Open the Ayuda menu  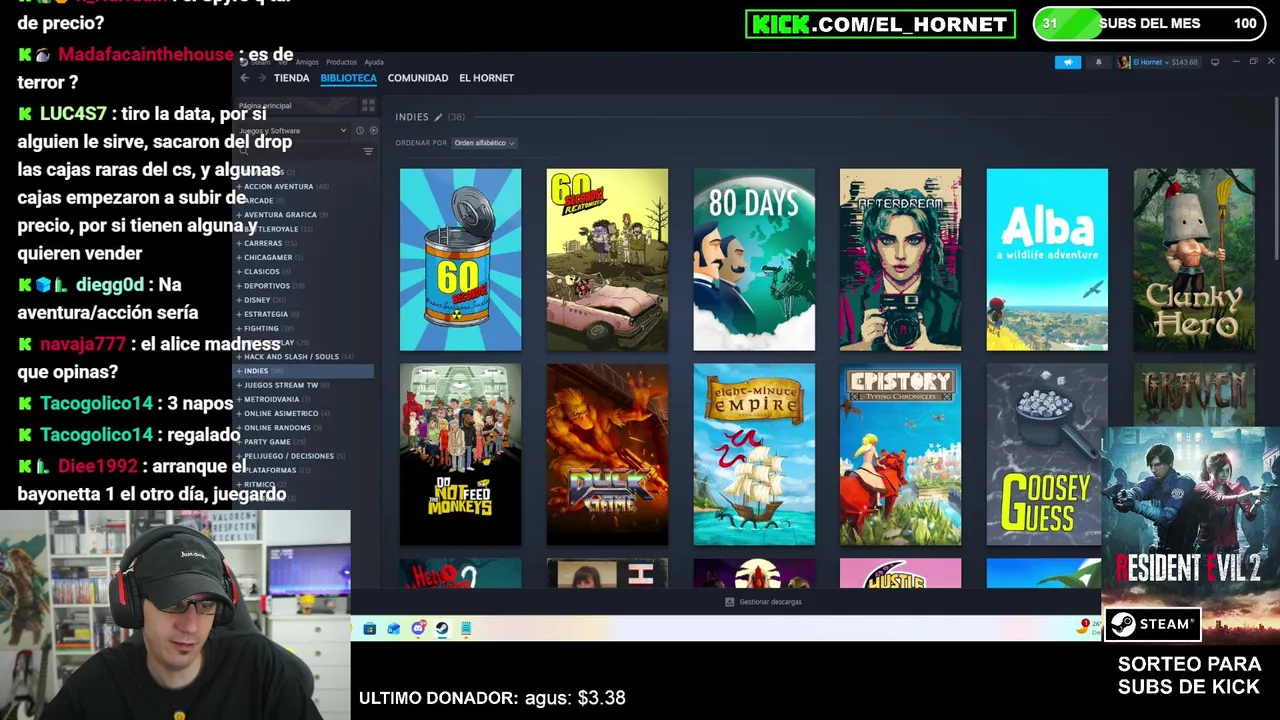[x=374, y=62]
